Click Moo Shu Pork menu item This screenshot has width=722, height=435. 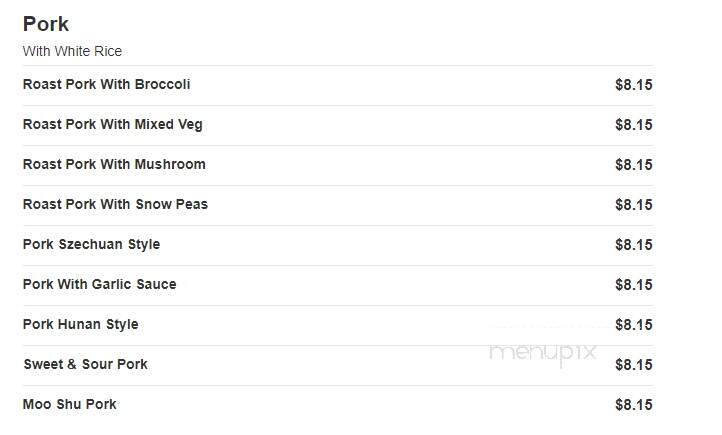click(70, 405)
